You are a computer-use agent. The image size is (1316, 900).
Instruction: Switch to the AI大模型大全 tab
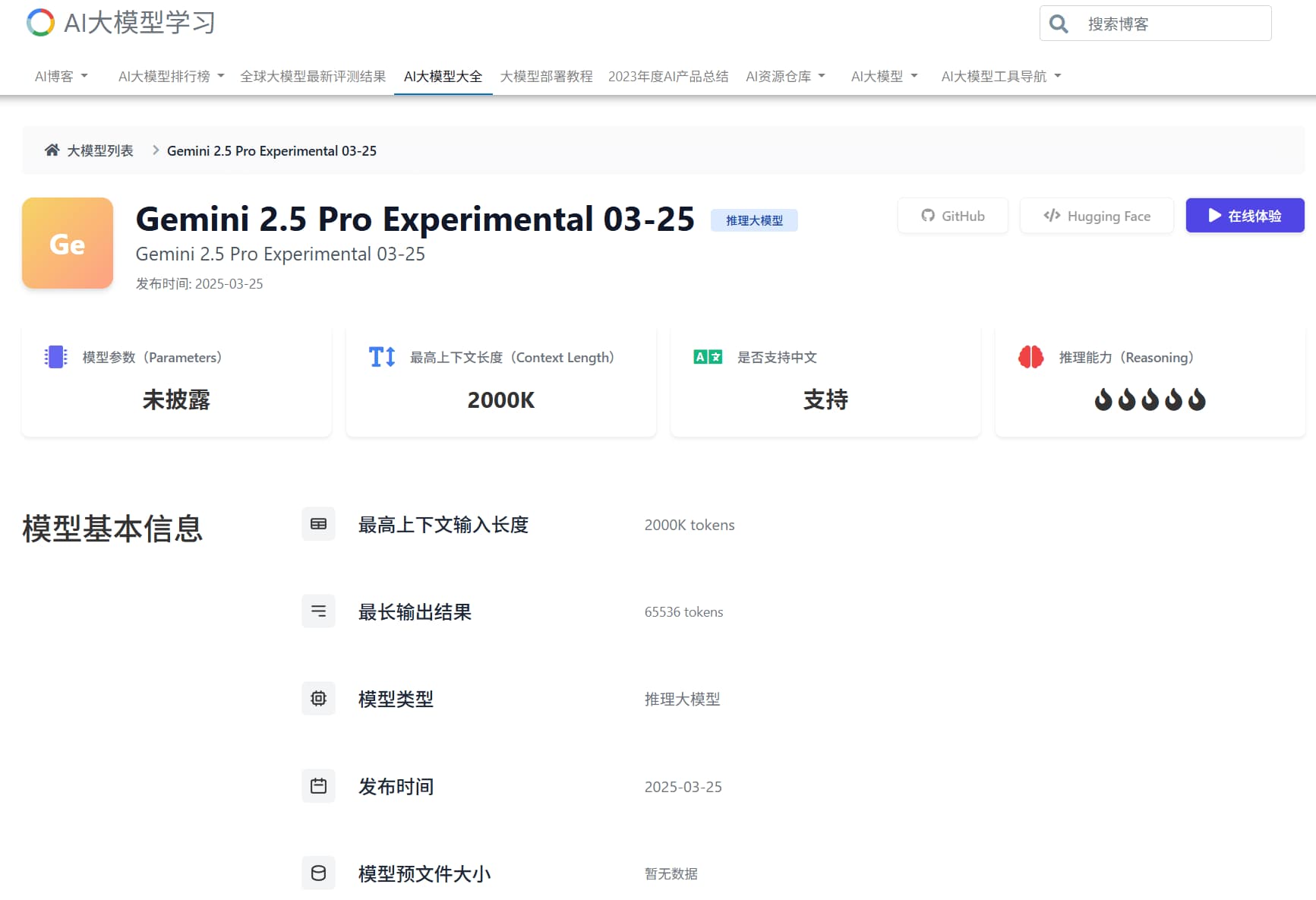[443, 75]
